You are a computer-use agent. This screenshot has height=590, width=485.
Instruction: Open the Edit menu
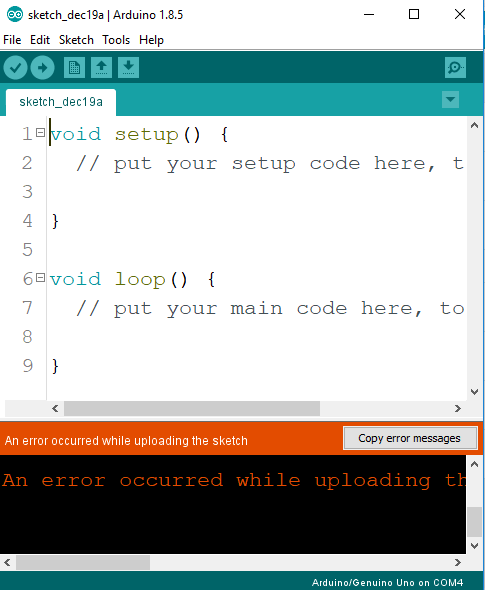click(x=40, y=40)
